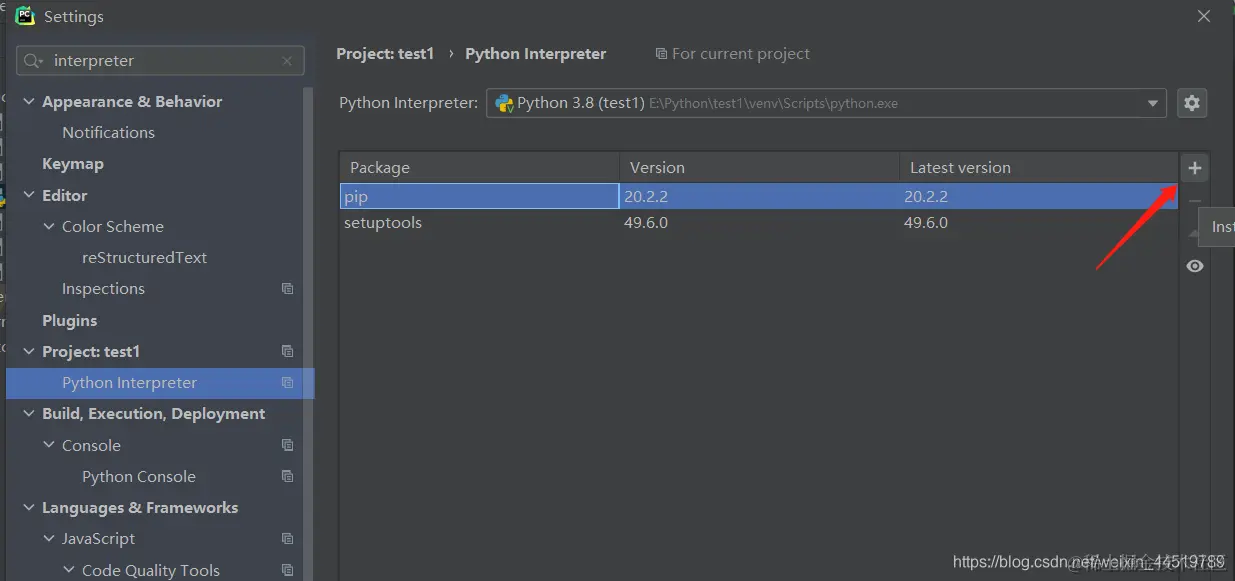Click the search magnifier icon
Screen dimensions: 1235x581
point(33,61)
